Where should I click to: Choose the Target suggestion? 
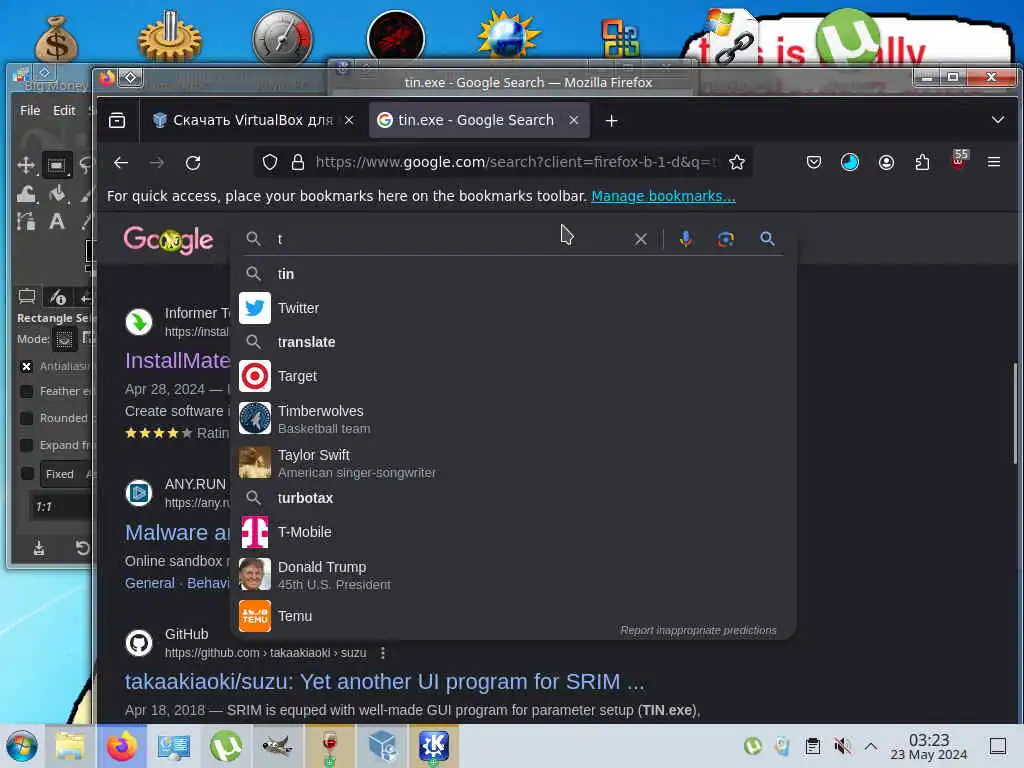(513, 376)
